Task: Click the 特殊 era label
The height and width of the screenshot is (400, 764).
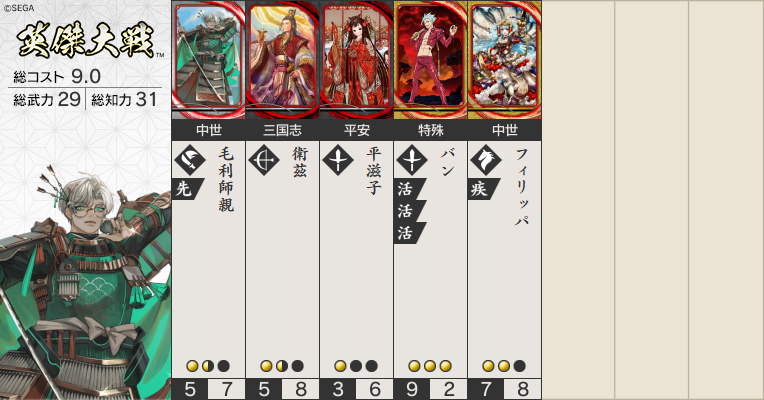Action: click(431, 130)
